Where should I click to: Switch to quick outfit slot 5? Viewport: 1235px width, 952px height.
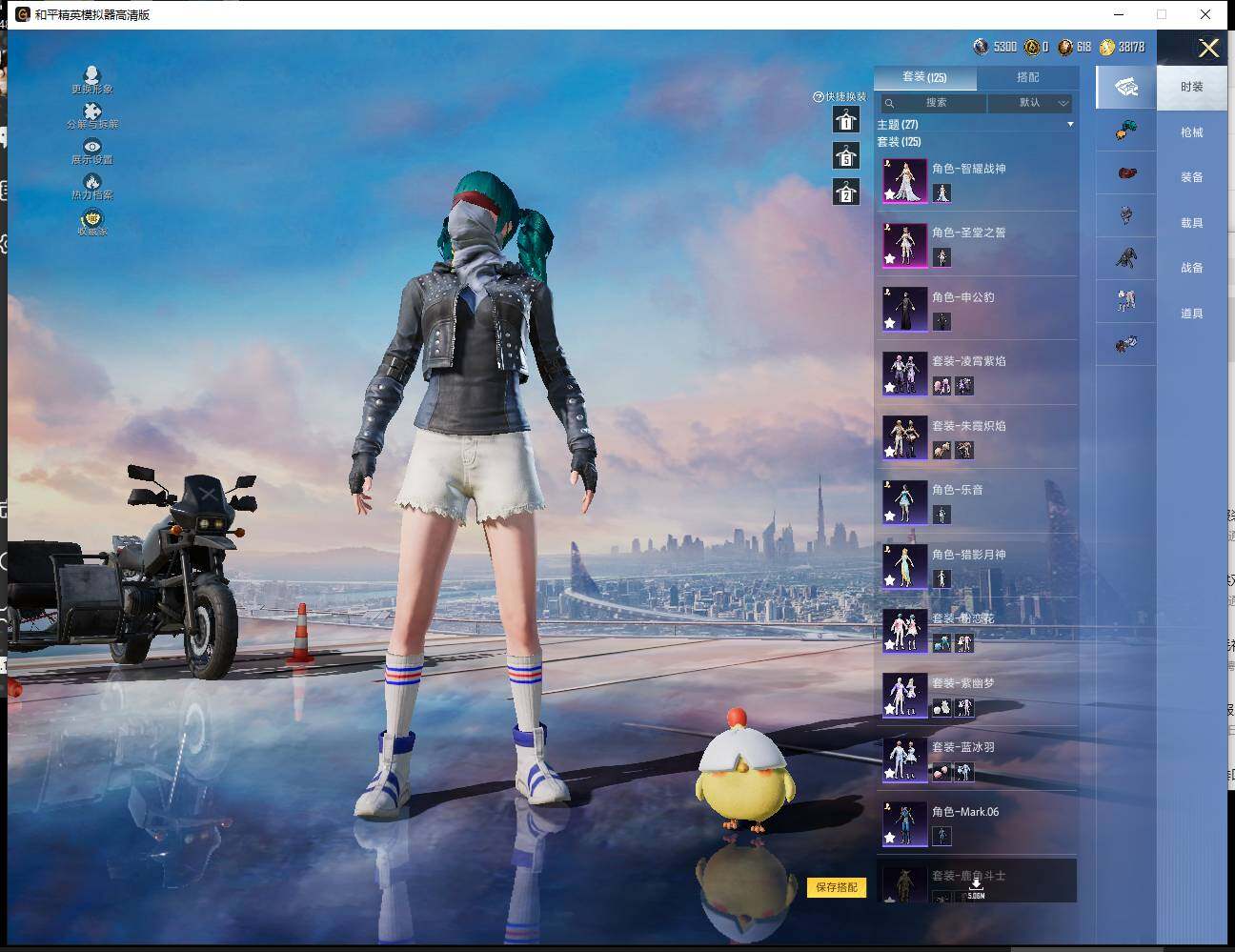coord(846,155)
